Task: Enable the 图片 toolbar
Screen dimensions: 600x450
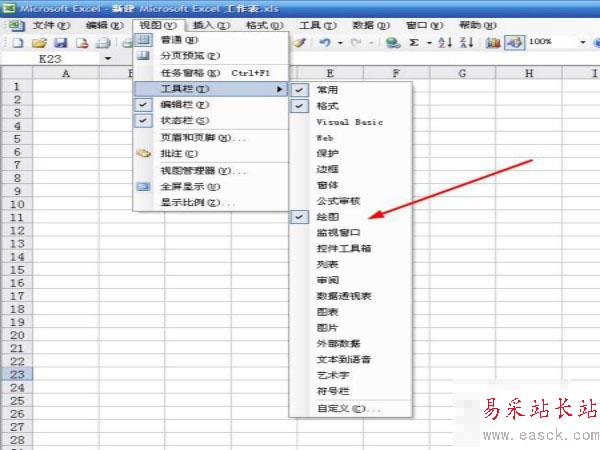Action: click(351, 328)
